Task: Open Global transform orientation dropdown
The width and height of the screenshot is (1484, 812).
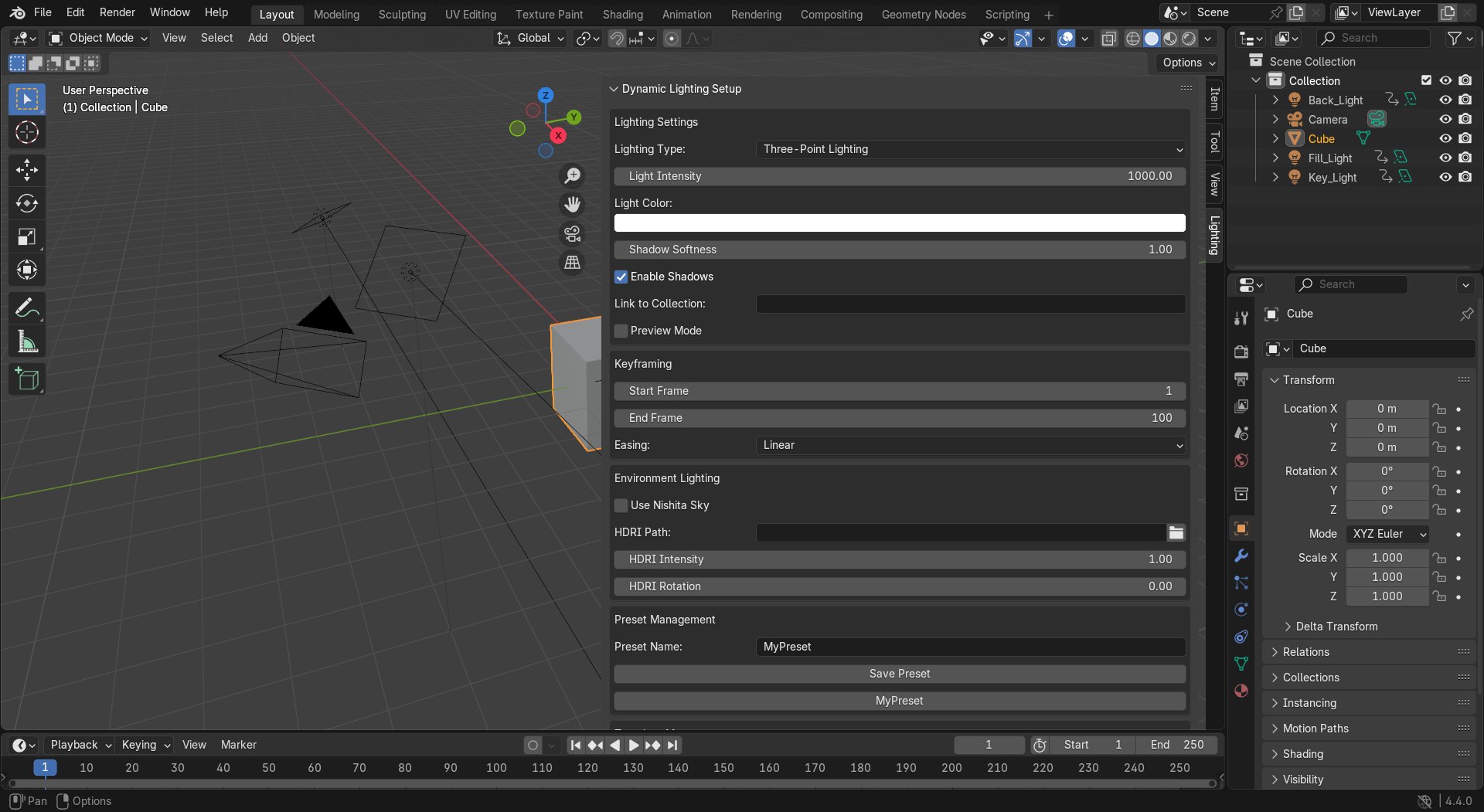Action: (x=531, y=38)
